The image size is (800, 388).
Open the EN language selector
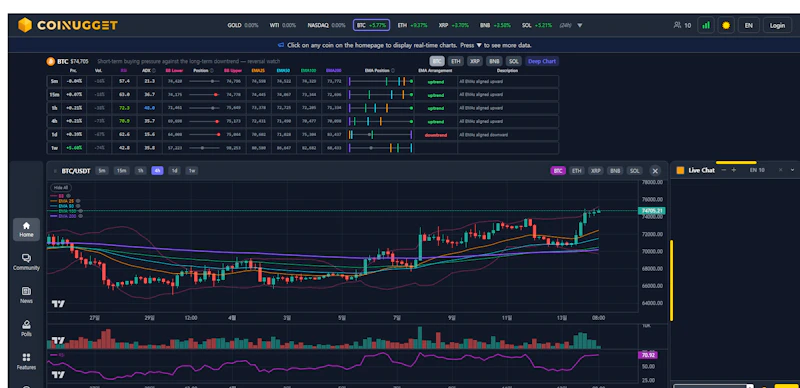click(x=748, y=25)
